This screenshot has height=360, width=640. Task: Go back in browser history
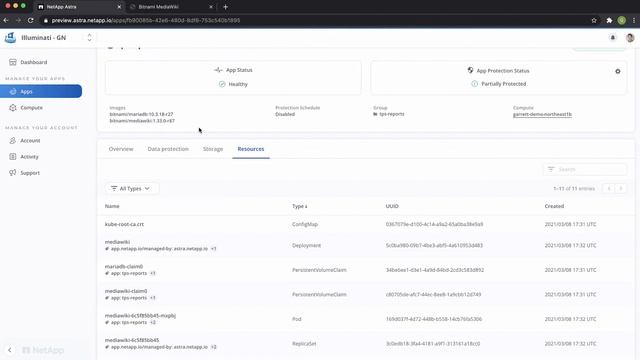coord(6,20)
